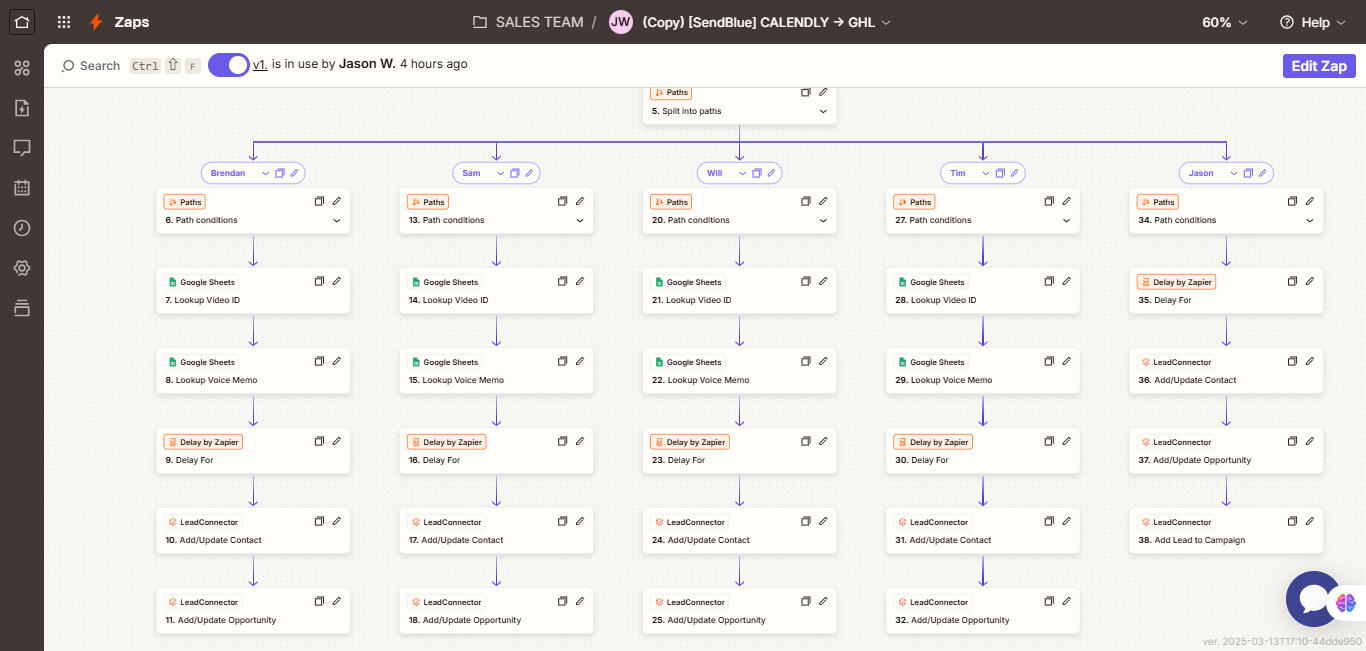Click the calendar icon in left sidebar
The width and height of the screenshot is (1366, 651).
22,188
